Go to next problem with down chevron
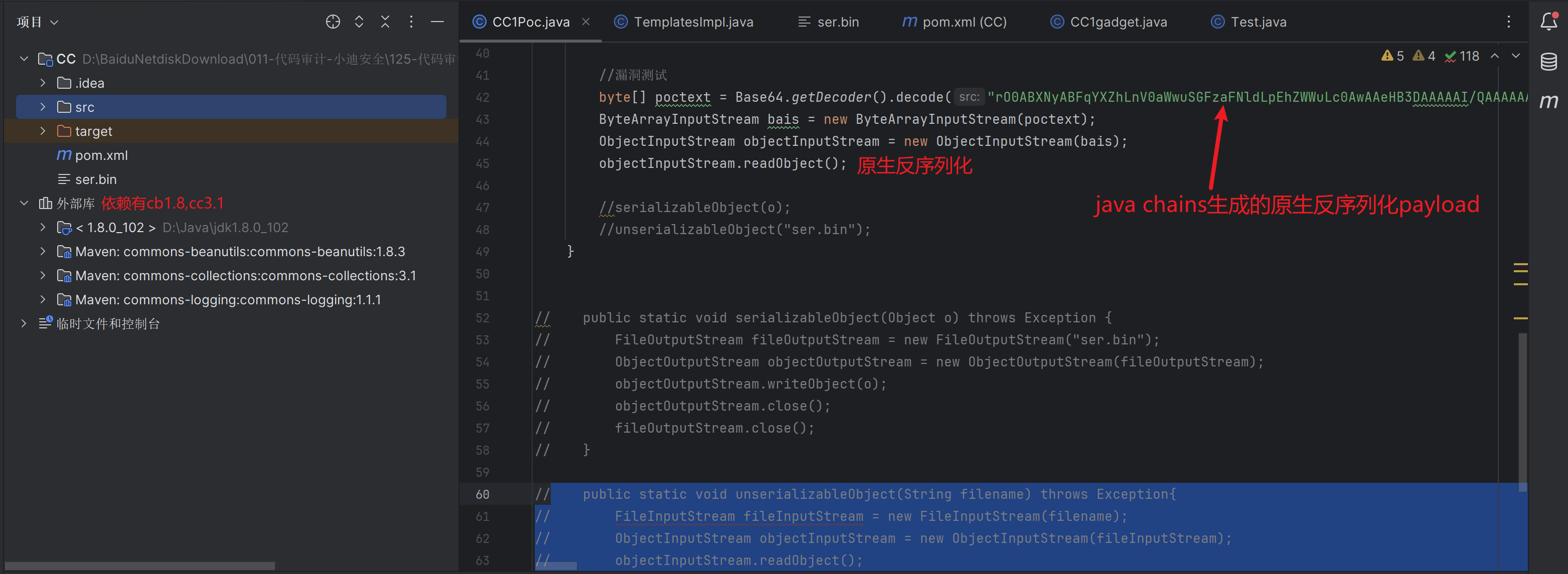 (1516, 56)
